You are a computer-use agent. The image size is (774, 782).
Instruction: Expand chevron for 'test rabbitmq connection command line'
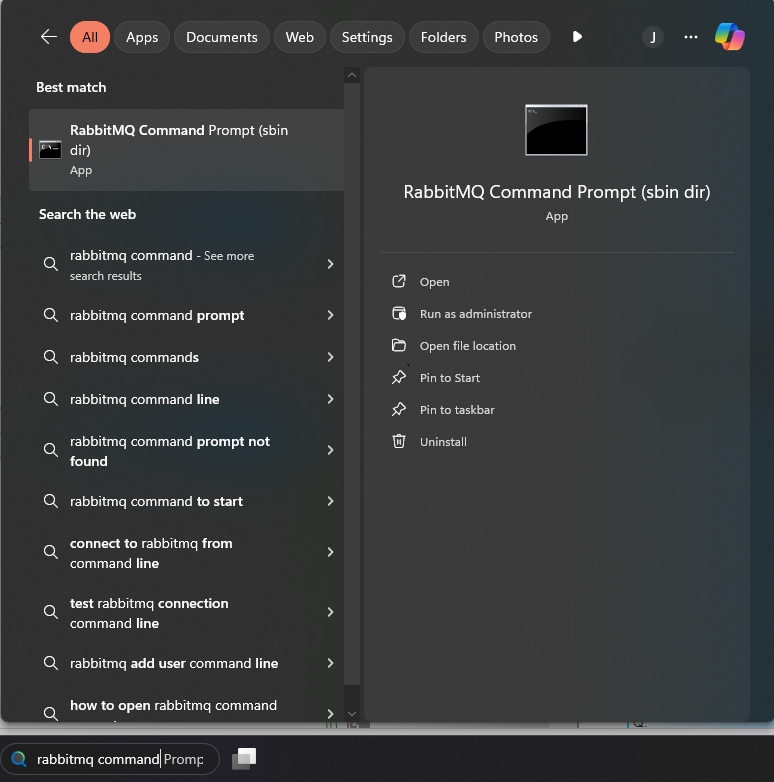click(330, 612)
